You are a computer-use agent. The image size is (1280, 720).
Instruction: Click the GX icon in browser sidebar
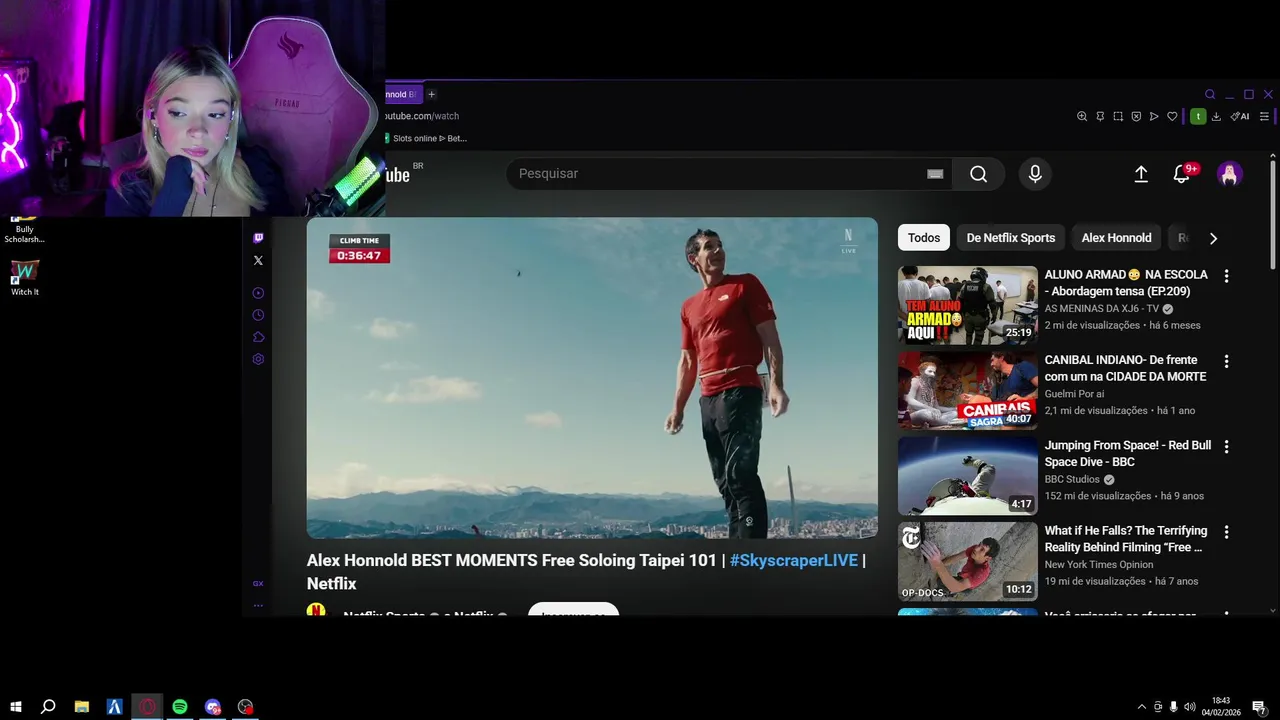tap(258, 583)
